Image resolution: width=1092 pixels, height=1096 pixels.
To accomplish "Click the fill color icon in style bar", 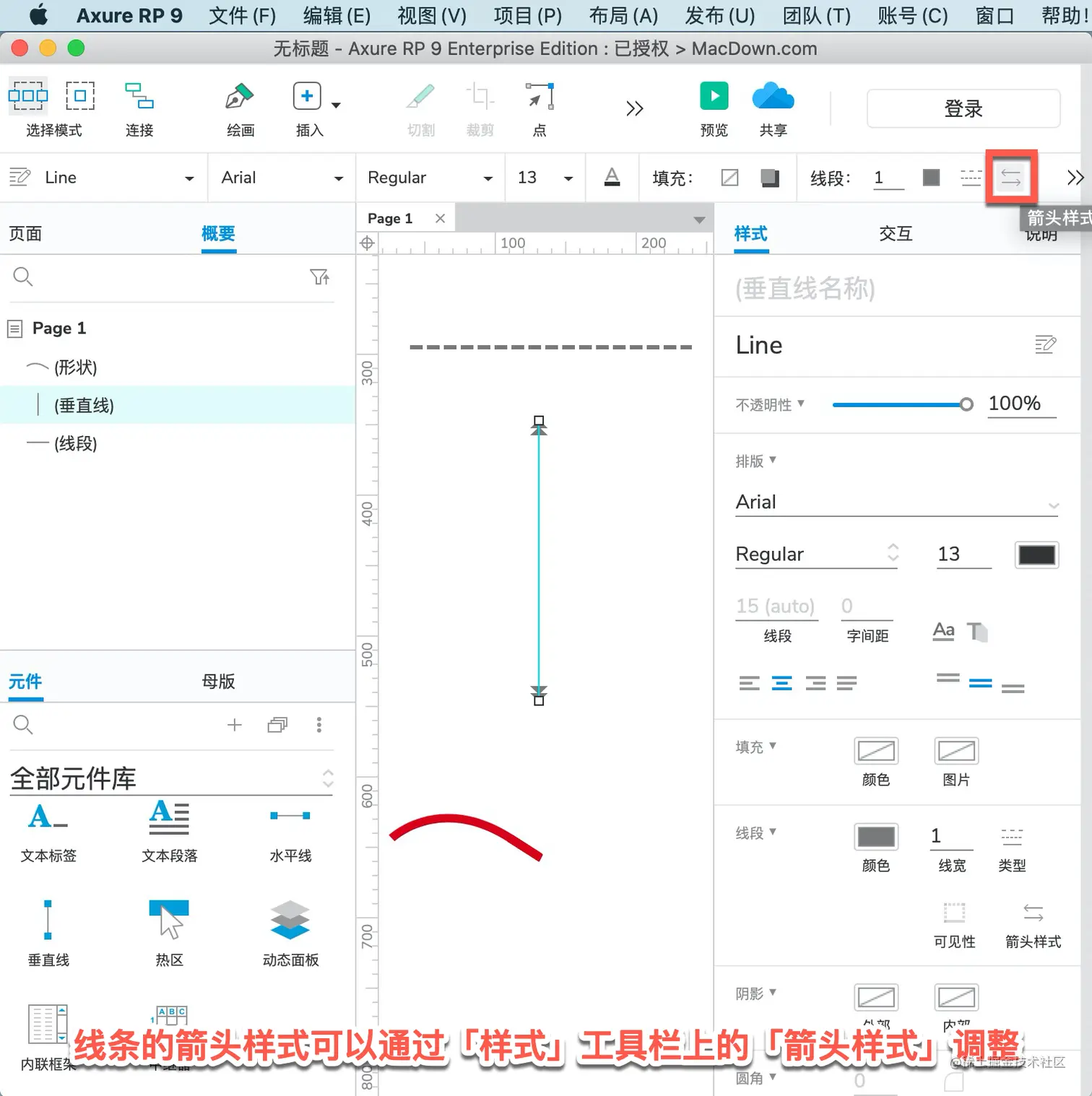I will click(x=730, y=178).
